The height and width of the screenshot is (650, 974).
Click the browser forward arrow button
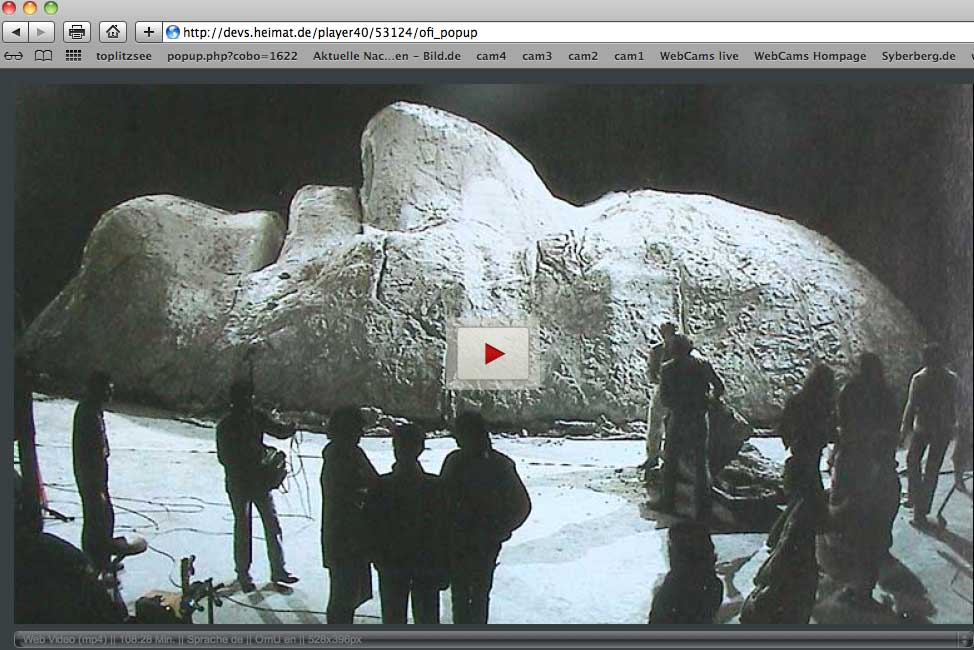coord(42,32)
